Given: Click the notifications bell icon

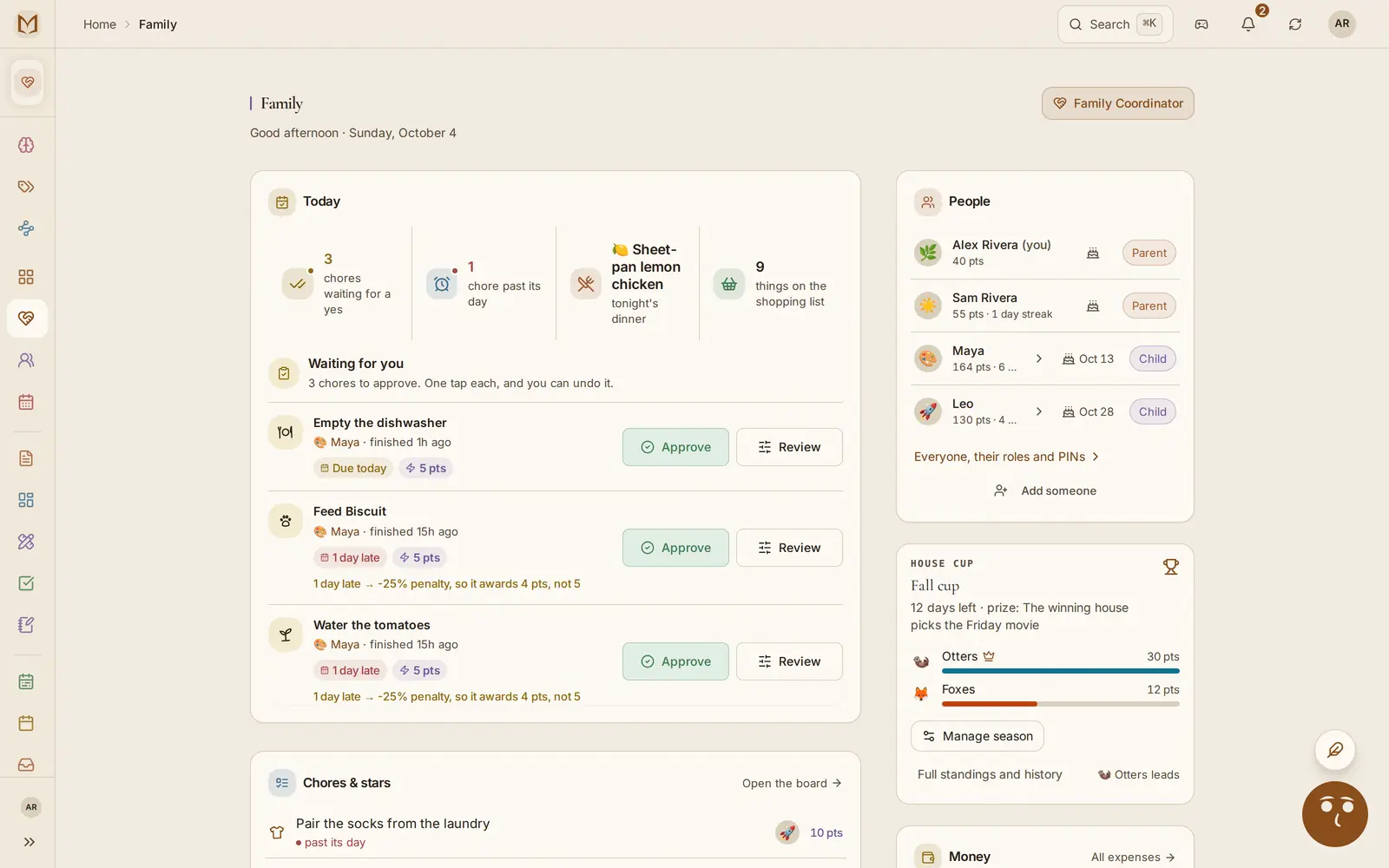Looking at the screenshot, I should click(x=1248, y=24).
